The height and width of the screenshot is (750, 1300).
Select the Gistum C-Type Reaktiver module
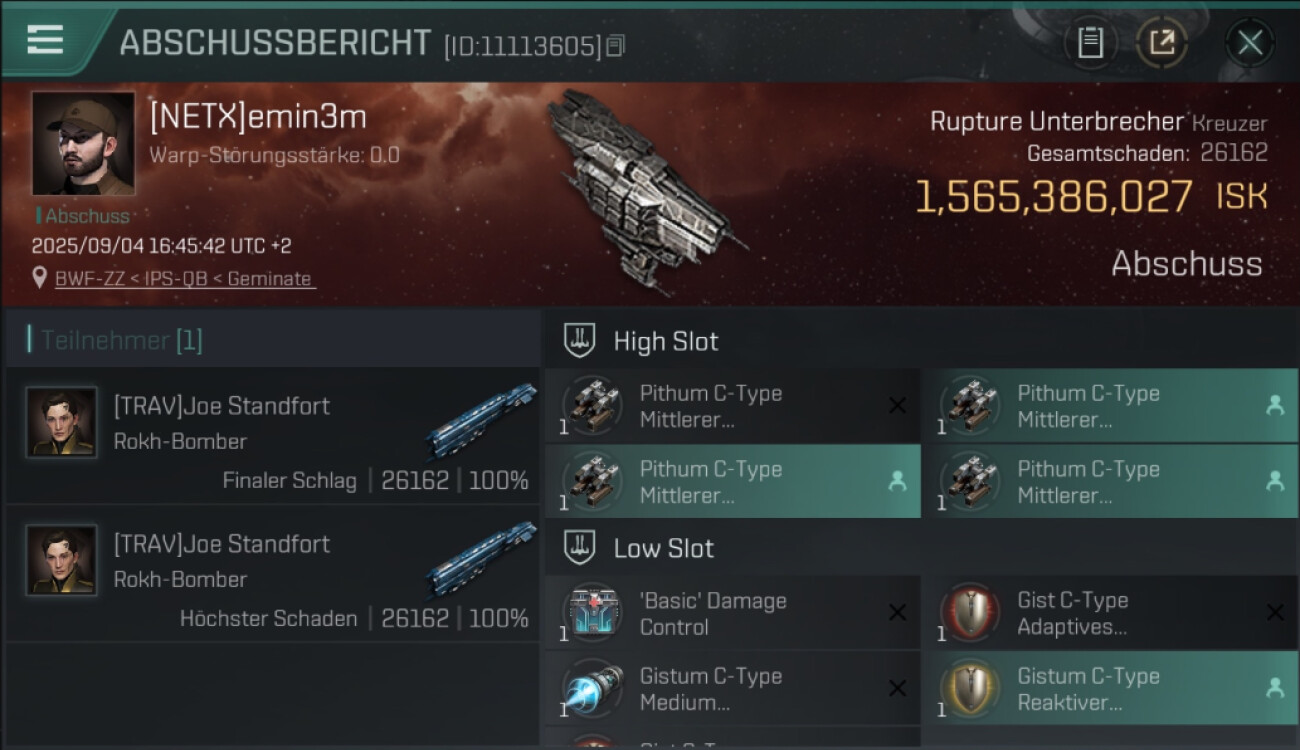(x=1110, y=689)
